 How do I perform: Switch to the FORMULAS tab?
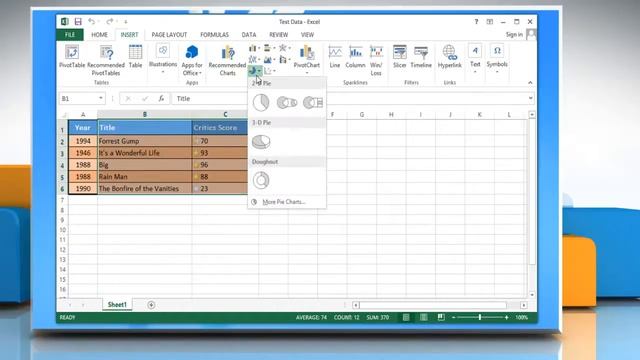click(214, 35)
